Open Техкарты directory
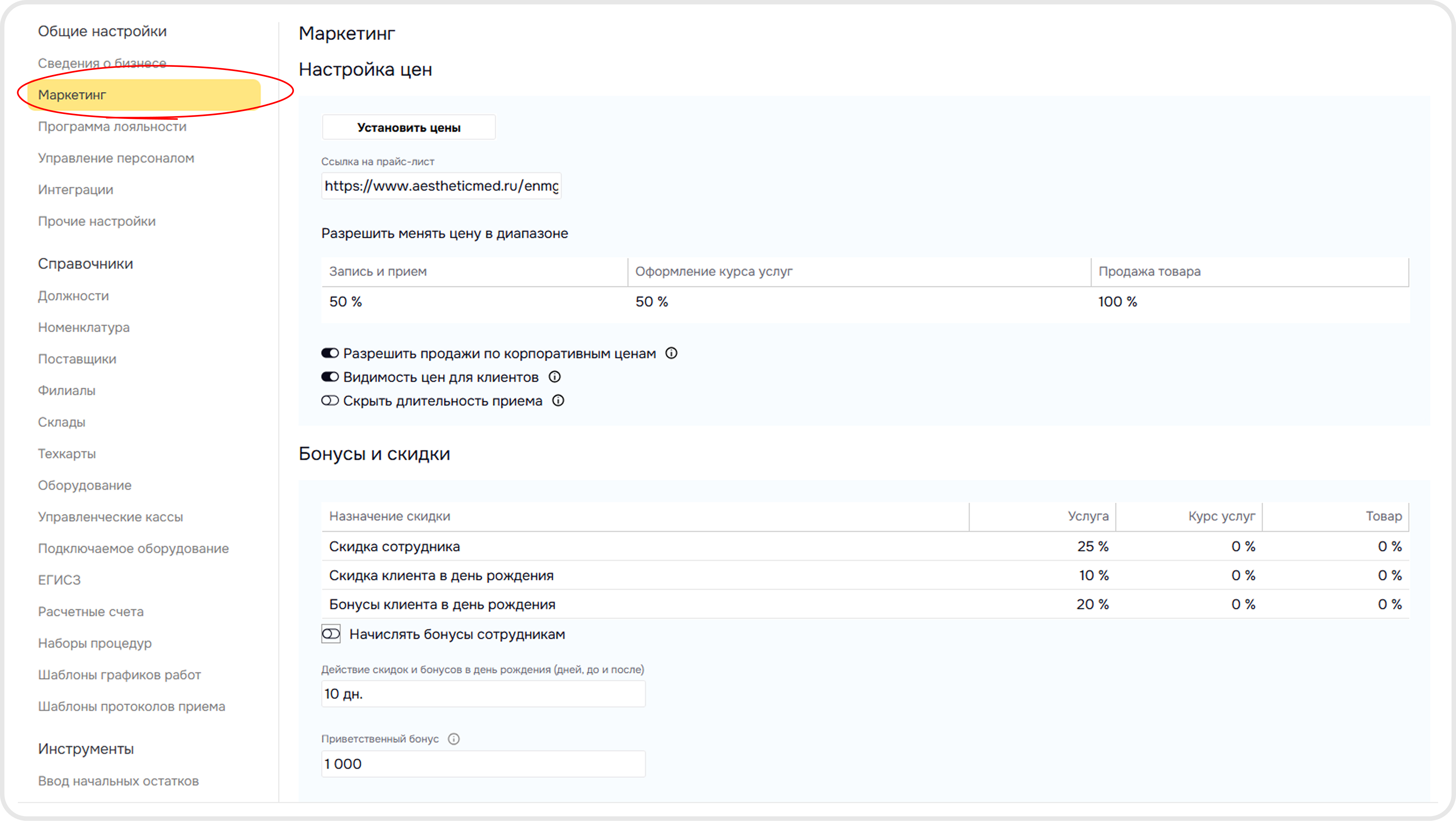 (67, 454)
